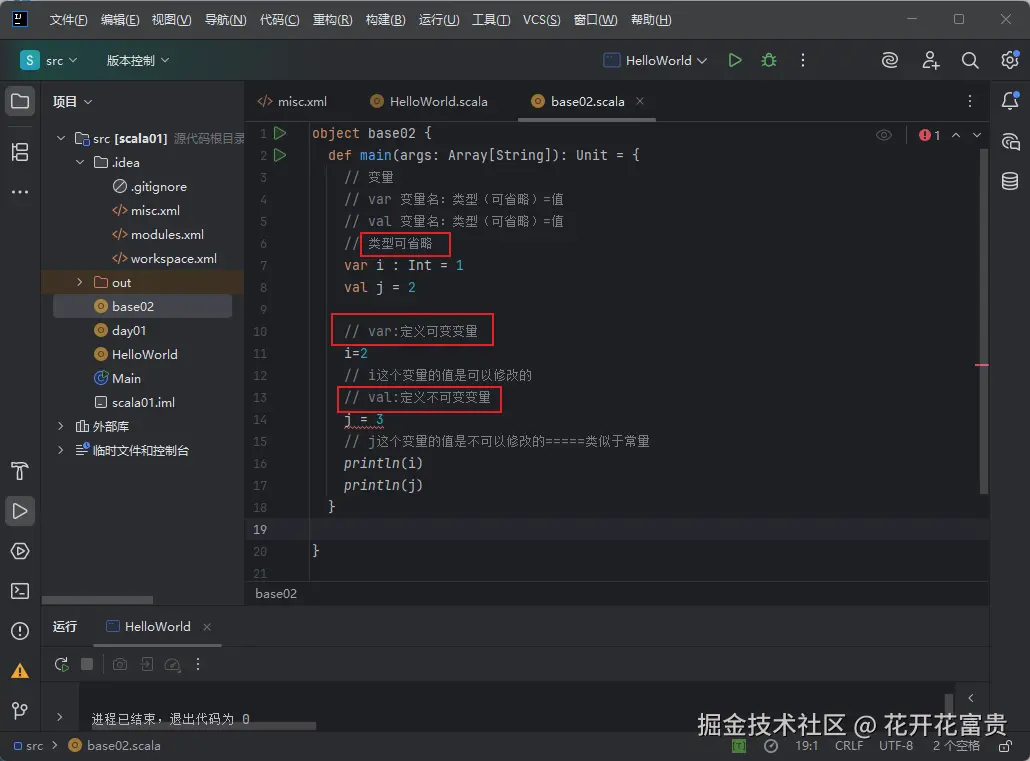Stop the running process square button
Screen dimensions: 1030x761
pos(87,664)
